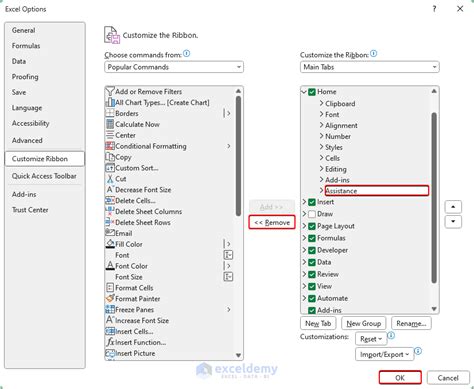Click the Custom Sort icon
Image resolution: width=474 pixels, height=389 pixels.
pyautogui.click(x=110, y=168)
